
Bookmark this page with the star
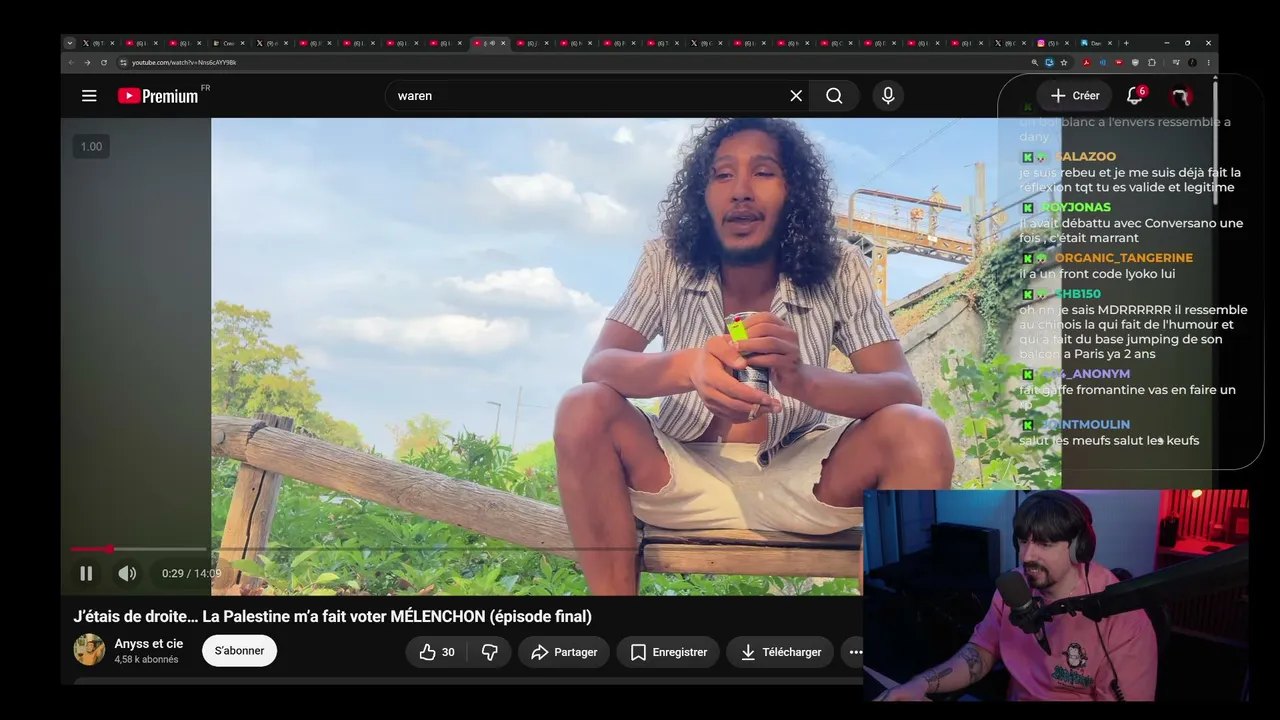(x=1064, y=62)
